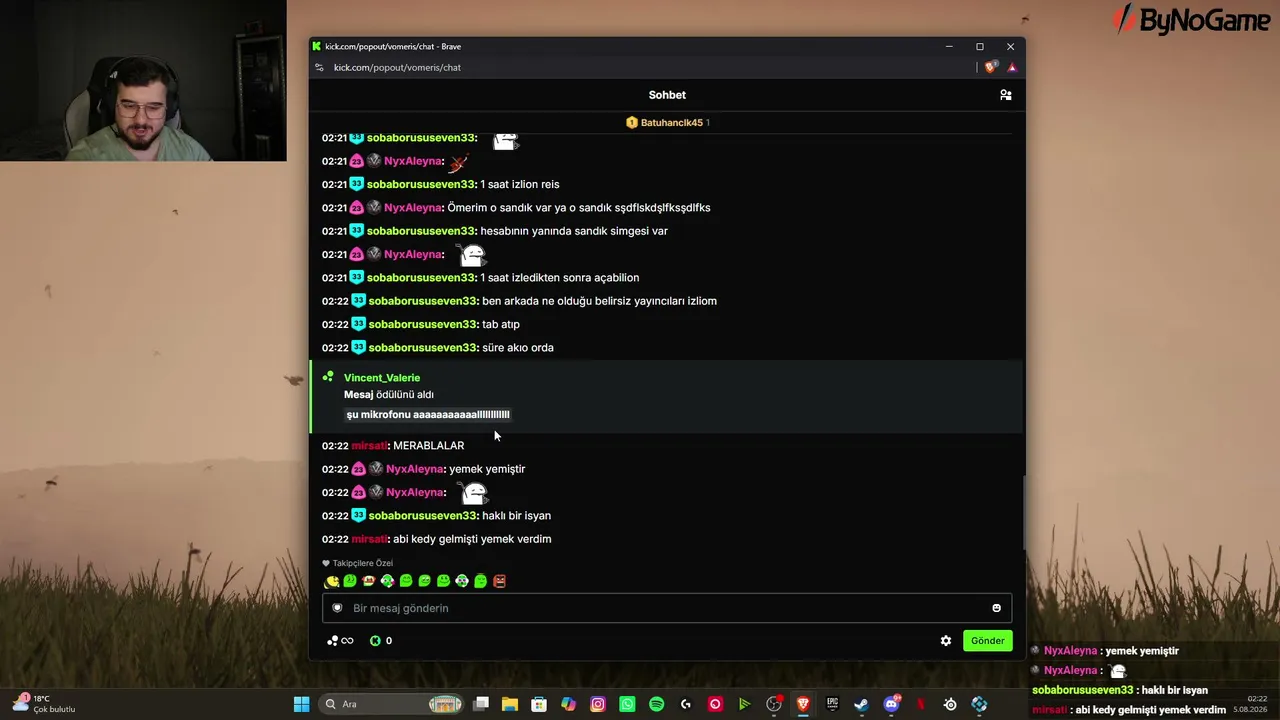This screenshot has height=720, width=1280.
Task: Click the streamer webcam feed
Action: pos(143,80)
